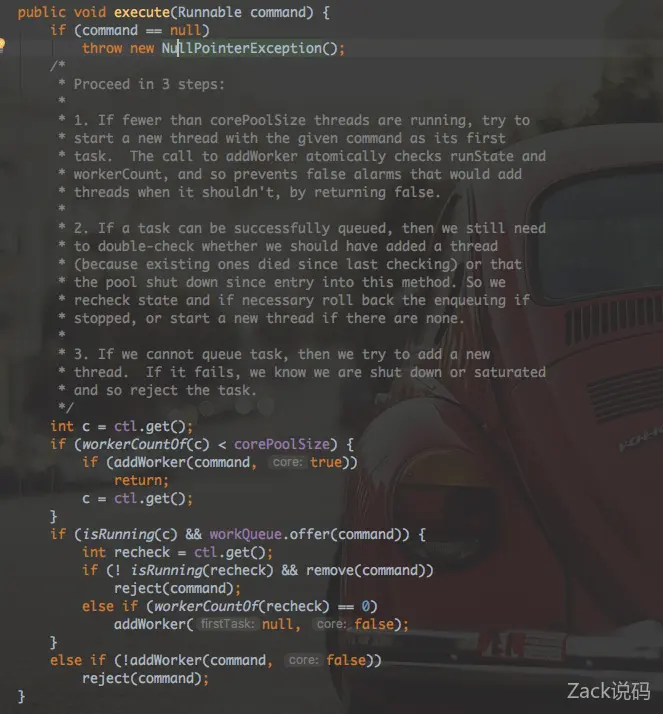The width and height of the screenshot is (663, 714).
Task: Click the comment 'Proceed in 3 steps:'
Action: click(149, 84)
